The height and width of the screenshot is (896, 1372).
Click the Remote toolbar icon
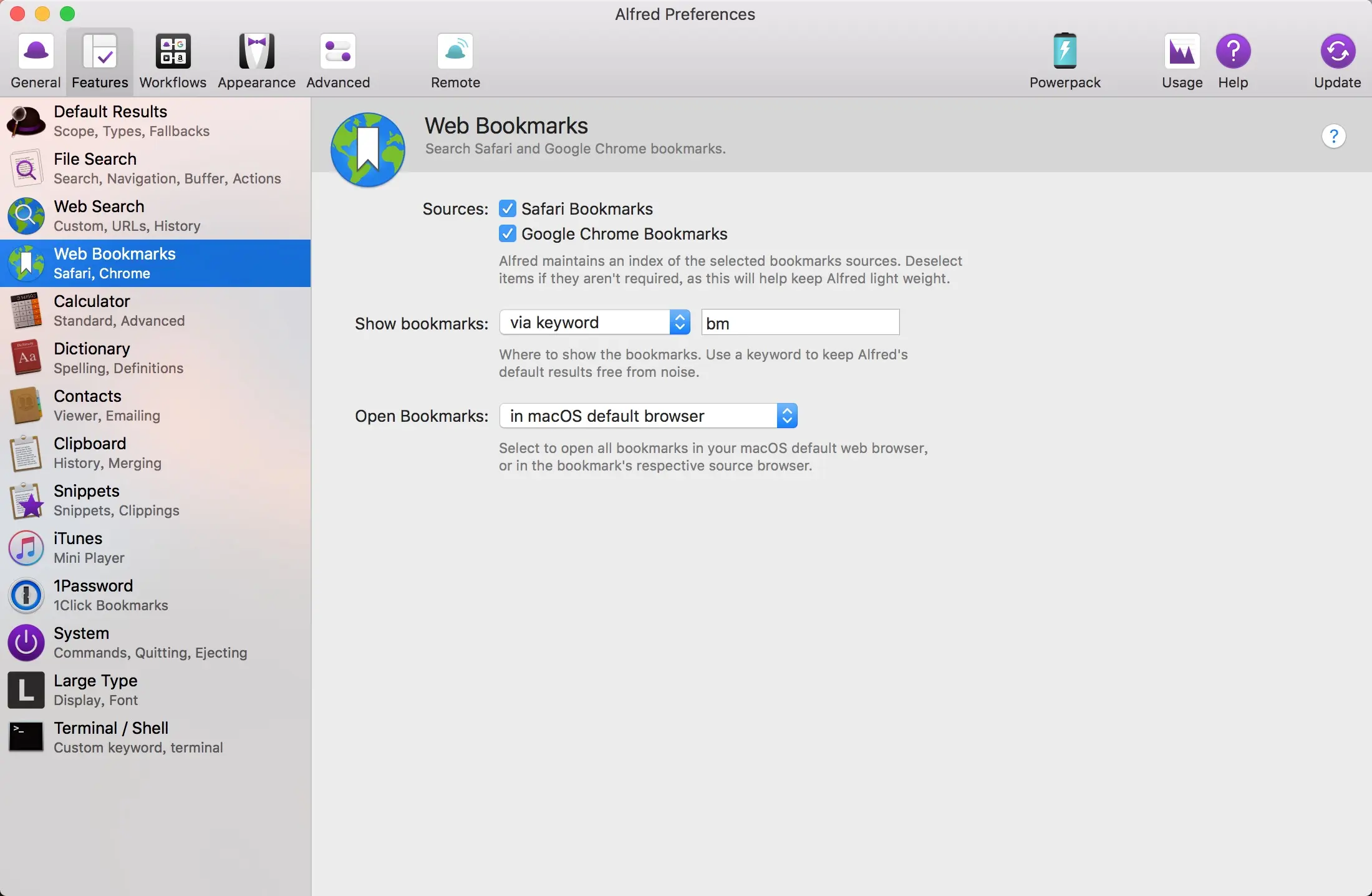455,52
